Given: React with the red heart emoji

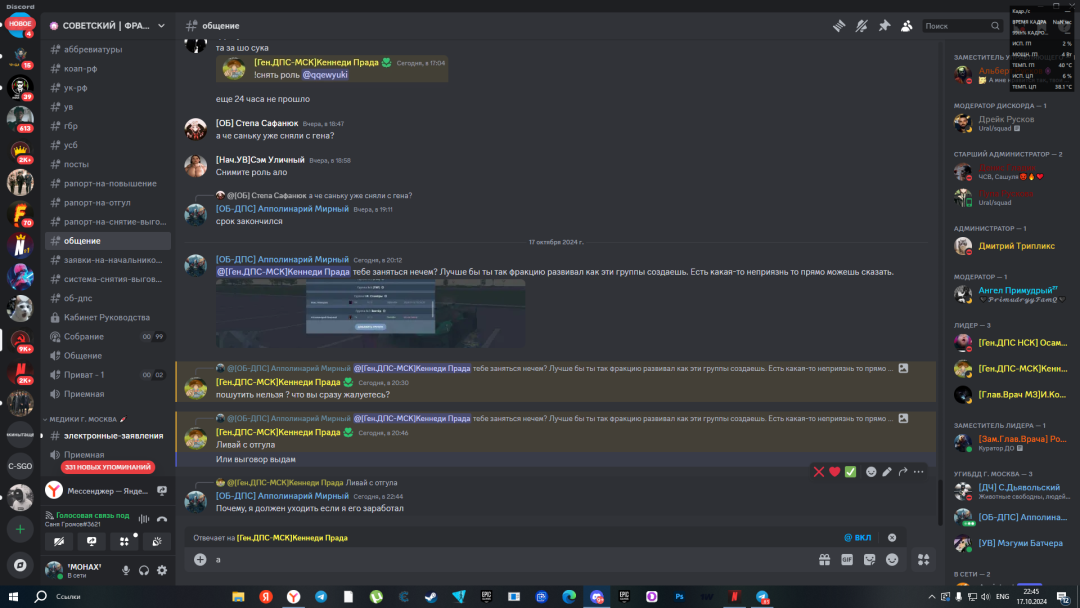Looking at the screenshot, I should [x=835, y=472].
